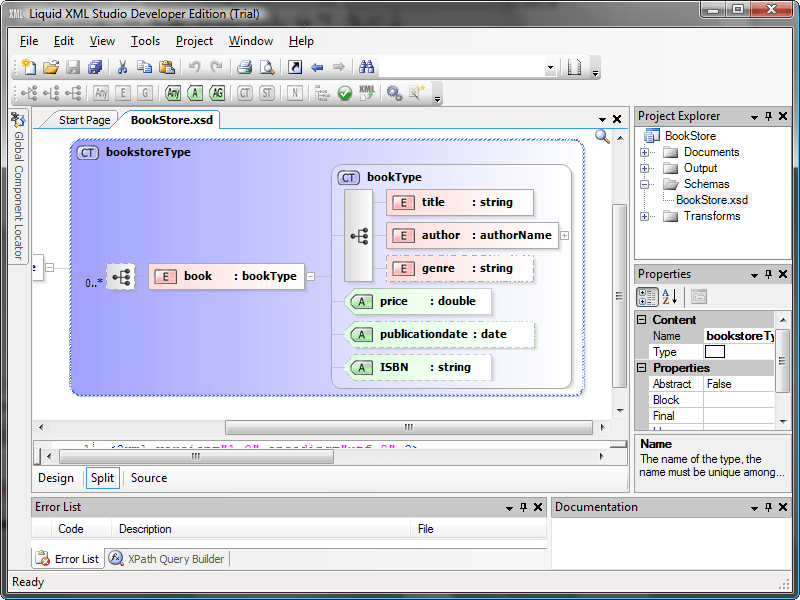
Task: Click the Print icon in toolbar
Action: pos(244,68)
